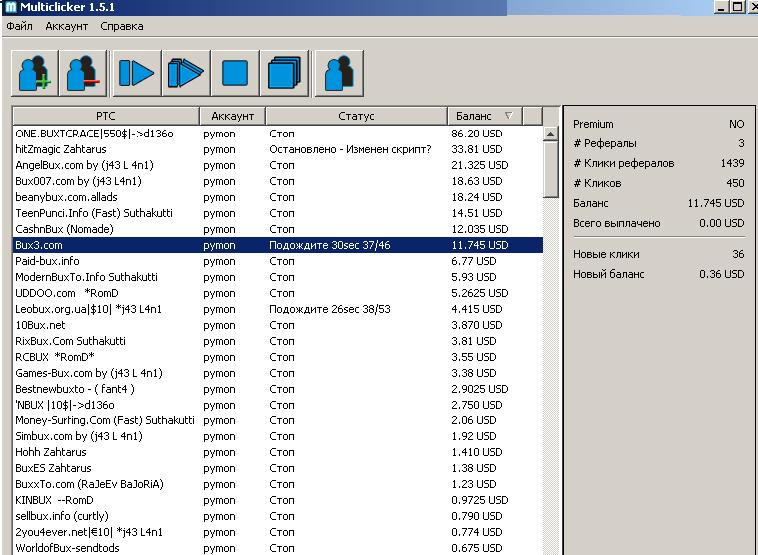Open the Файл menu
Viewport: 758px width, 555px height.
pos(19,26)
